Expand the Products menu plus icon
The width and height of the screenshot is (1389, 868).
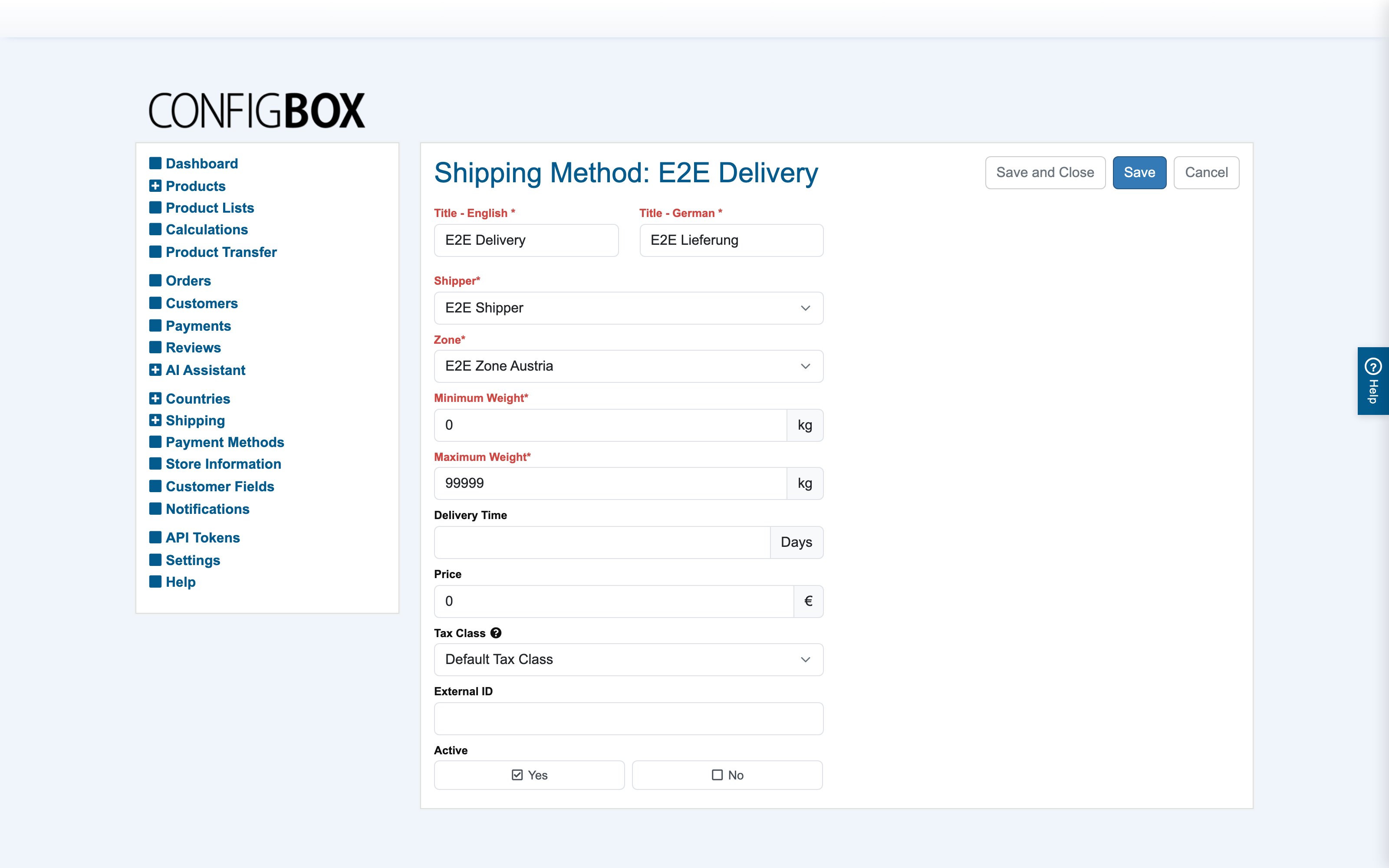coord(155,186)
